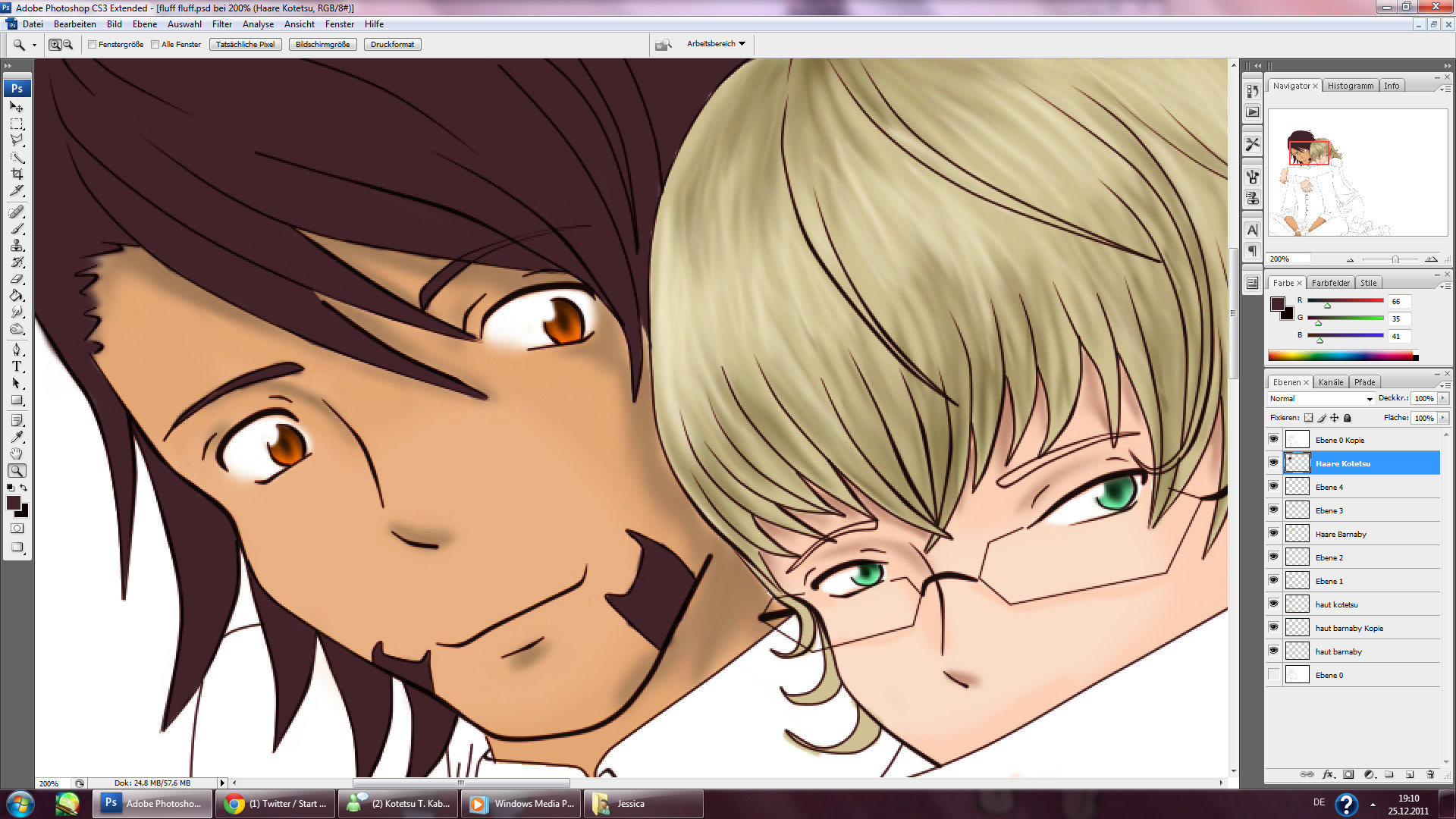Select the Path Selection tool

pyautogui.click(x=17, y=383)
